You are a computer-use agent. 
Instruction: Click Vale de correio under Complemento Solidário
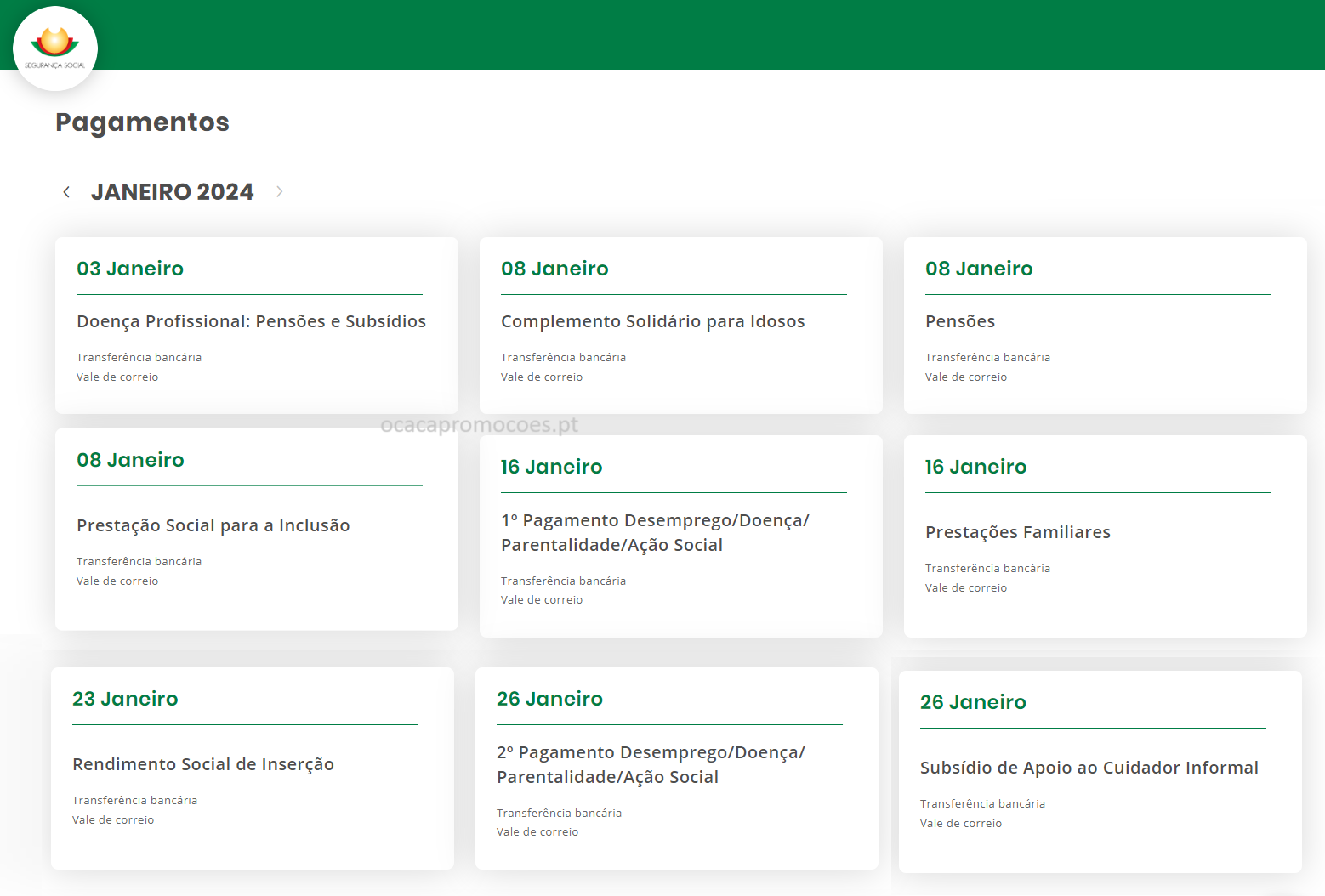pos(542,377)
